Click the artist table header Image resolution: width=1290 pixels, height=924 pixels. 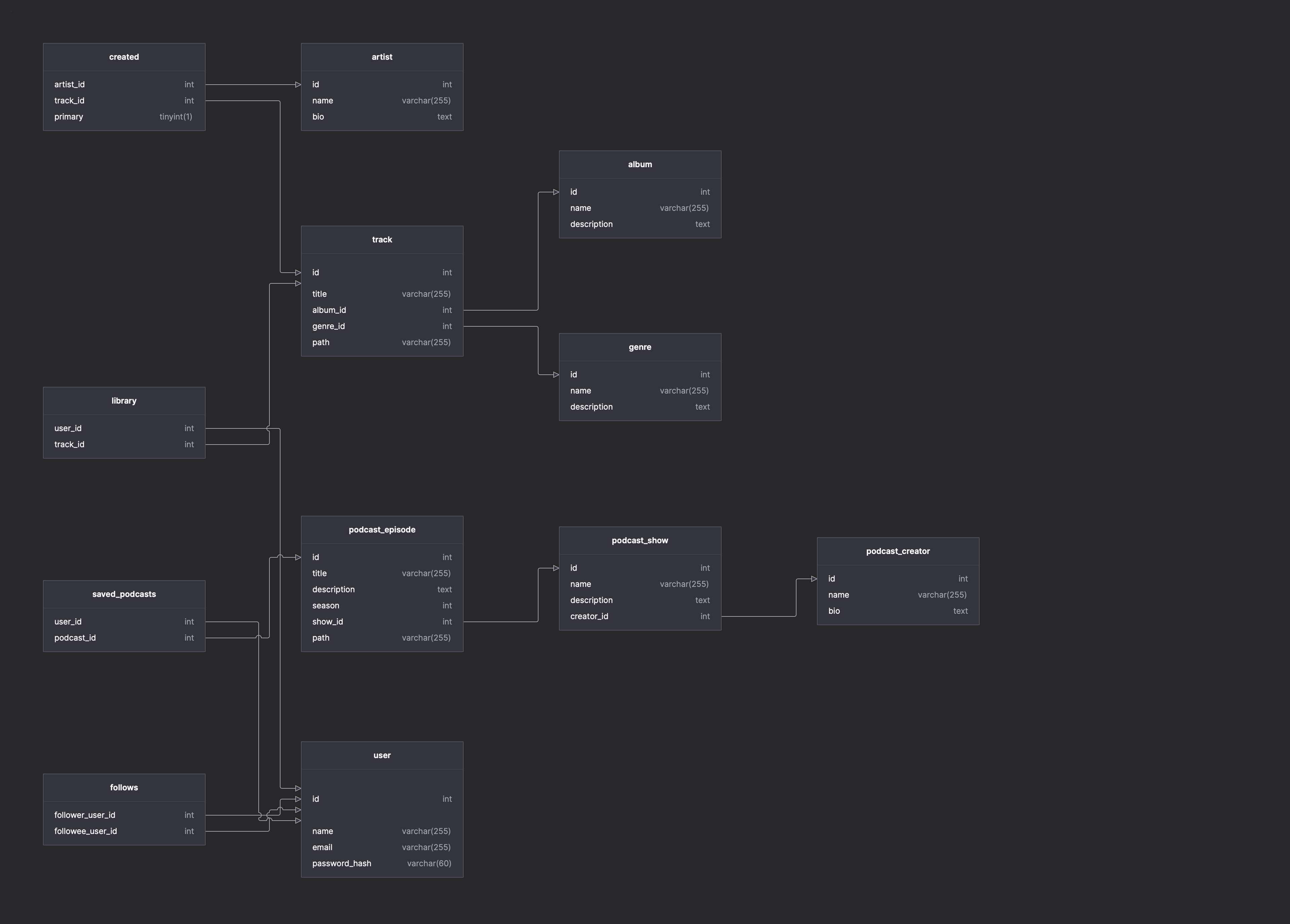tap(383, 55)
